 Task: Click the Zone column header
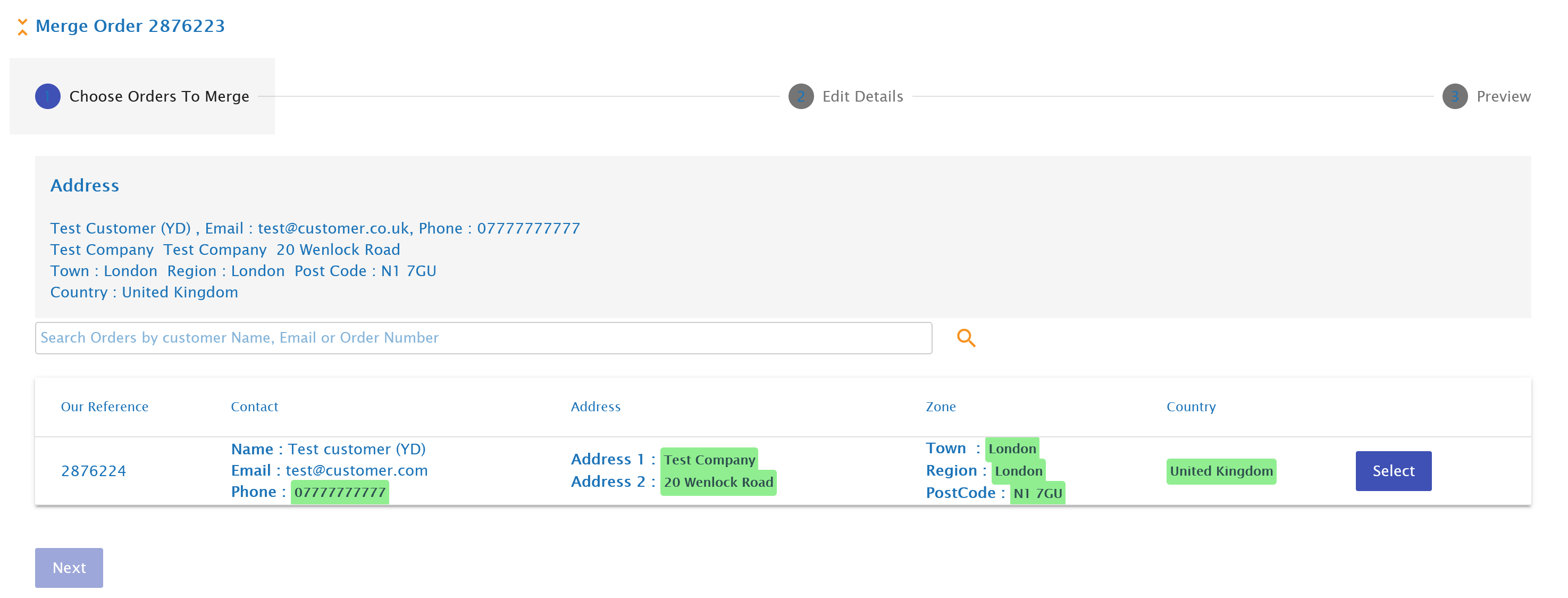(x=941, y=407)
